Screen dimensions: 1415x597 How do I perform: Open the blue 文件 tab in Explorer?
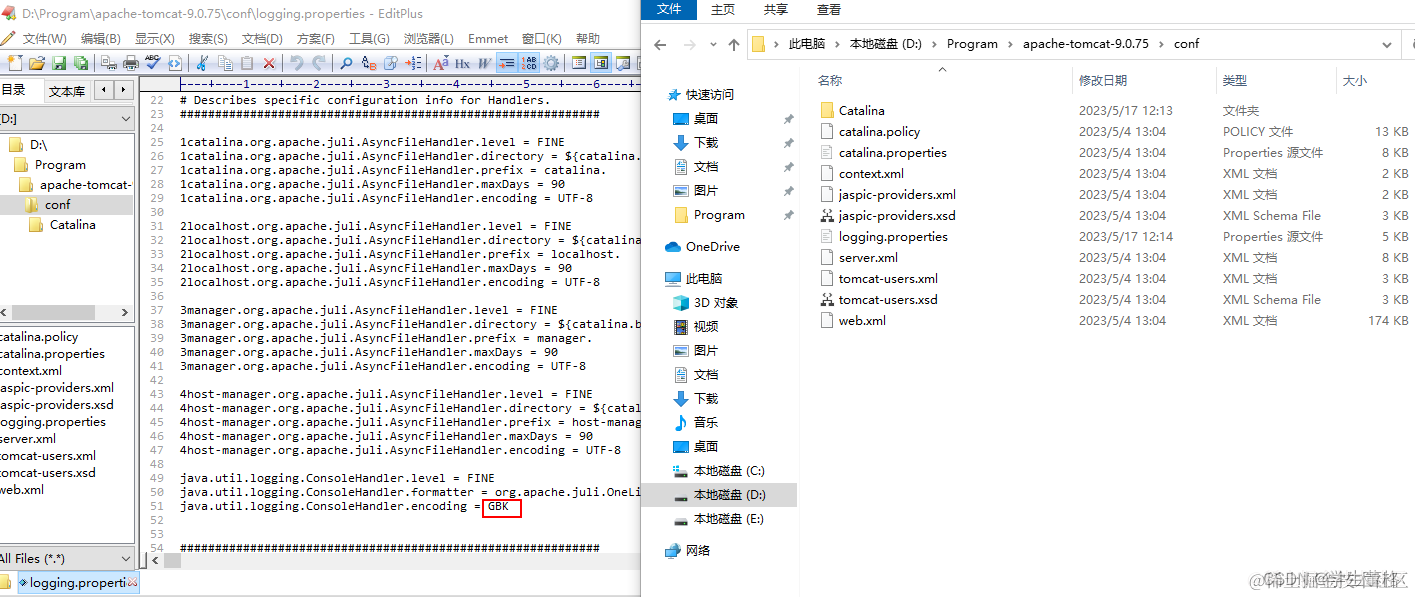coord(669,9)
